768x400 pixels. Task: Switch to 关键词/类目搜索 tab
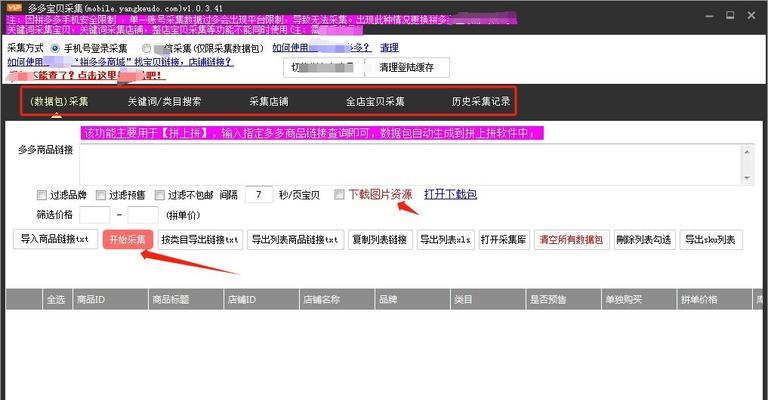pyautogui.click(x=164, y=101)
